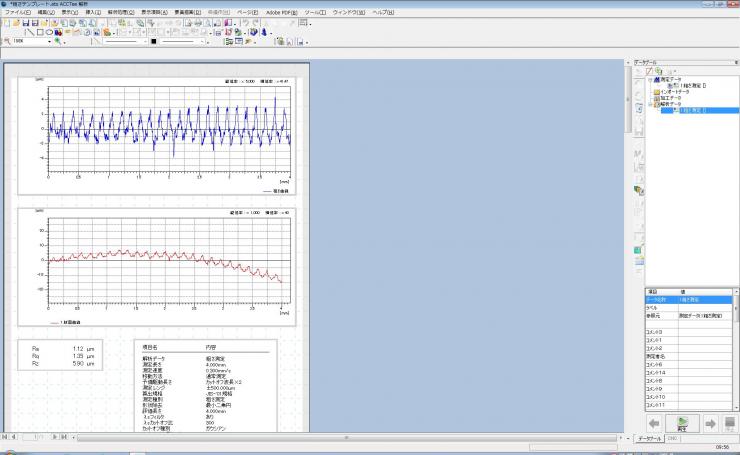The height and width of the screenshot is (455, 740).
Task: Collapse the 解析データ tree node
Action: click(650, 104)
